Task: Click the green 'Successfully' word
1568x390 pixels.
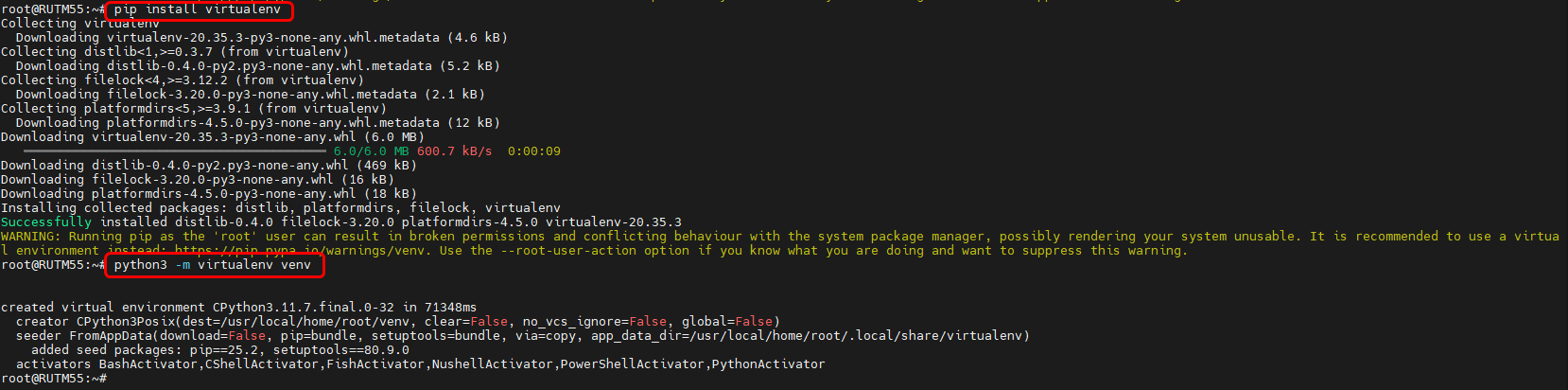Action: [x=45, y=222]
